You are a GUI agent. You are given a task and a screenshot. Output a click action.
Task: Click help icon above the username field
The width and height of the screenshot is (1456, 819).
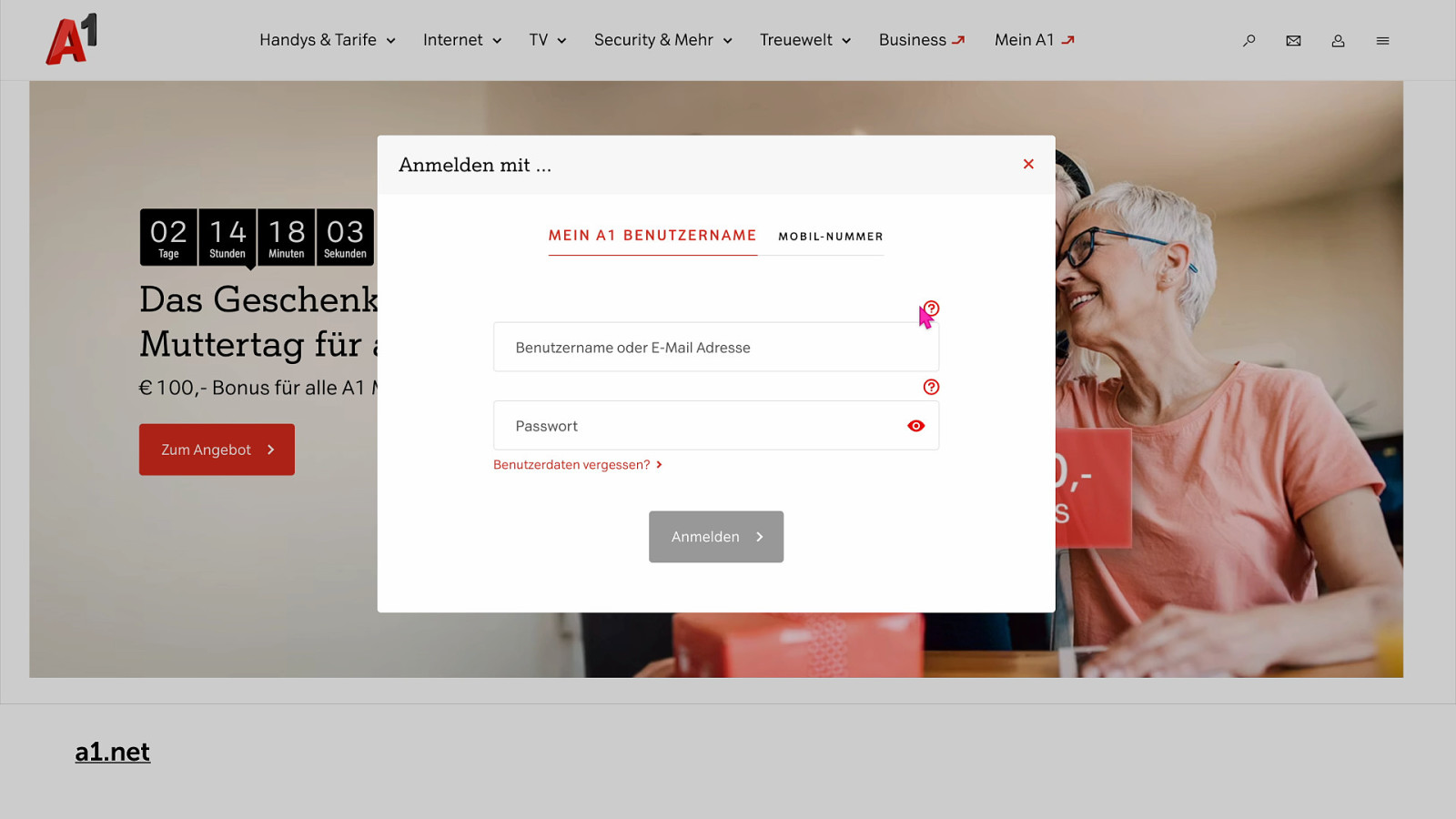tap(931, 308)
